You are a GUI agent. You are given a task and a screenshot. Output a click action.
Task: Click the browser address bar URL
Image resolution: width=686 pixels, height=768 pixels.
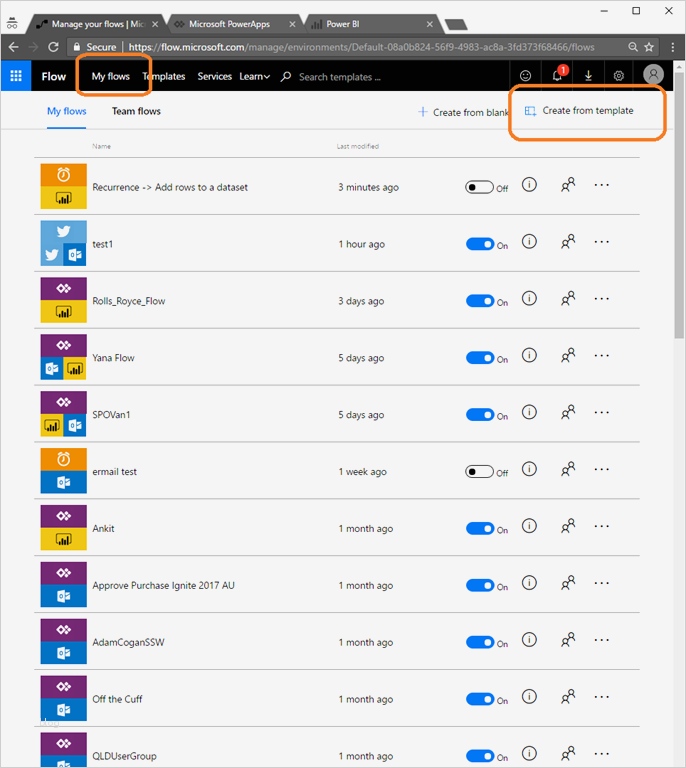(361, 47)
